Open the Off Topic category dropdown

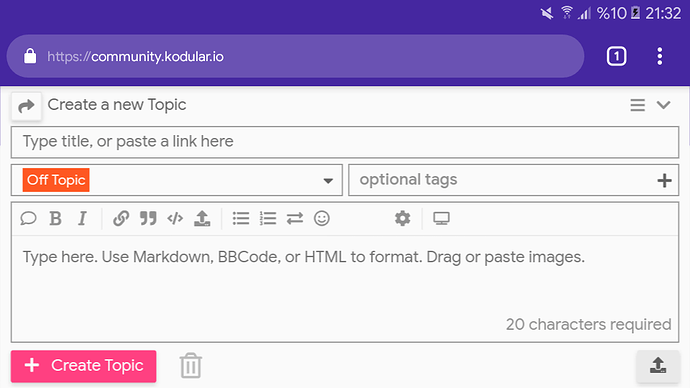[x=176, y=180]
